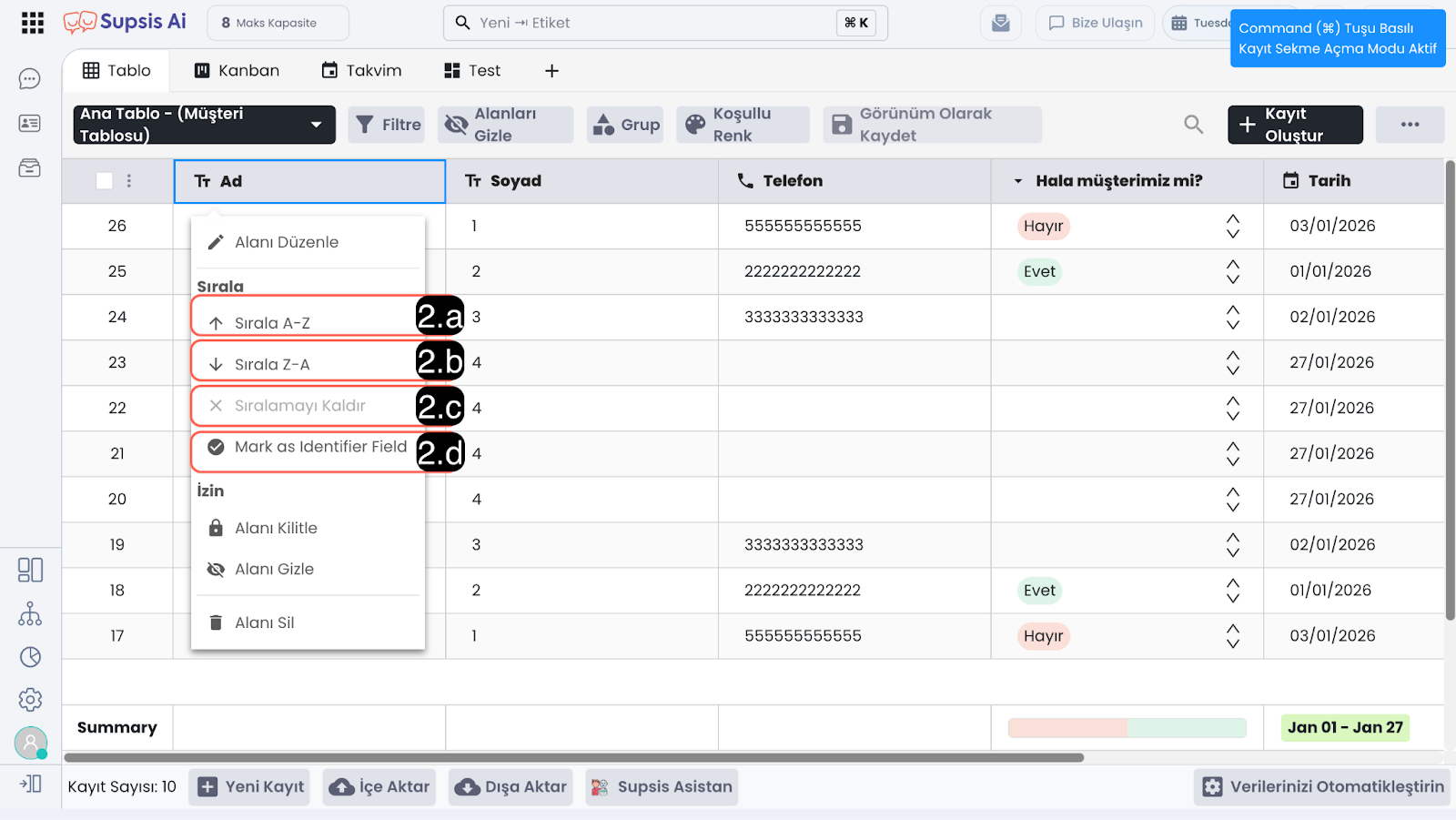
Task: Open the dropdown for row 26 Hayır status
Action: click(x=1232, y=227)
